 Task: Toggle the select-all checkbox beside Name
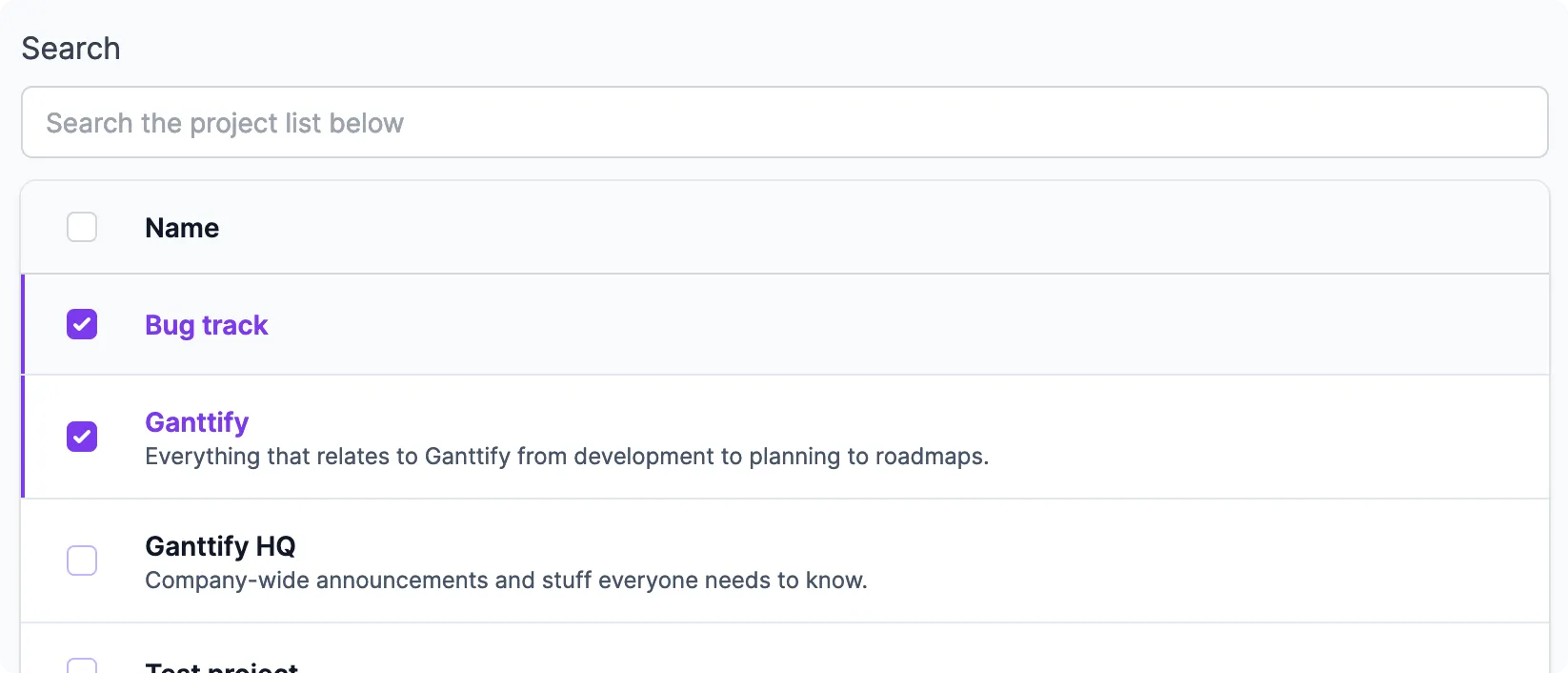82,227
